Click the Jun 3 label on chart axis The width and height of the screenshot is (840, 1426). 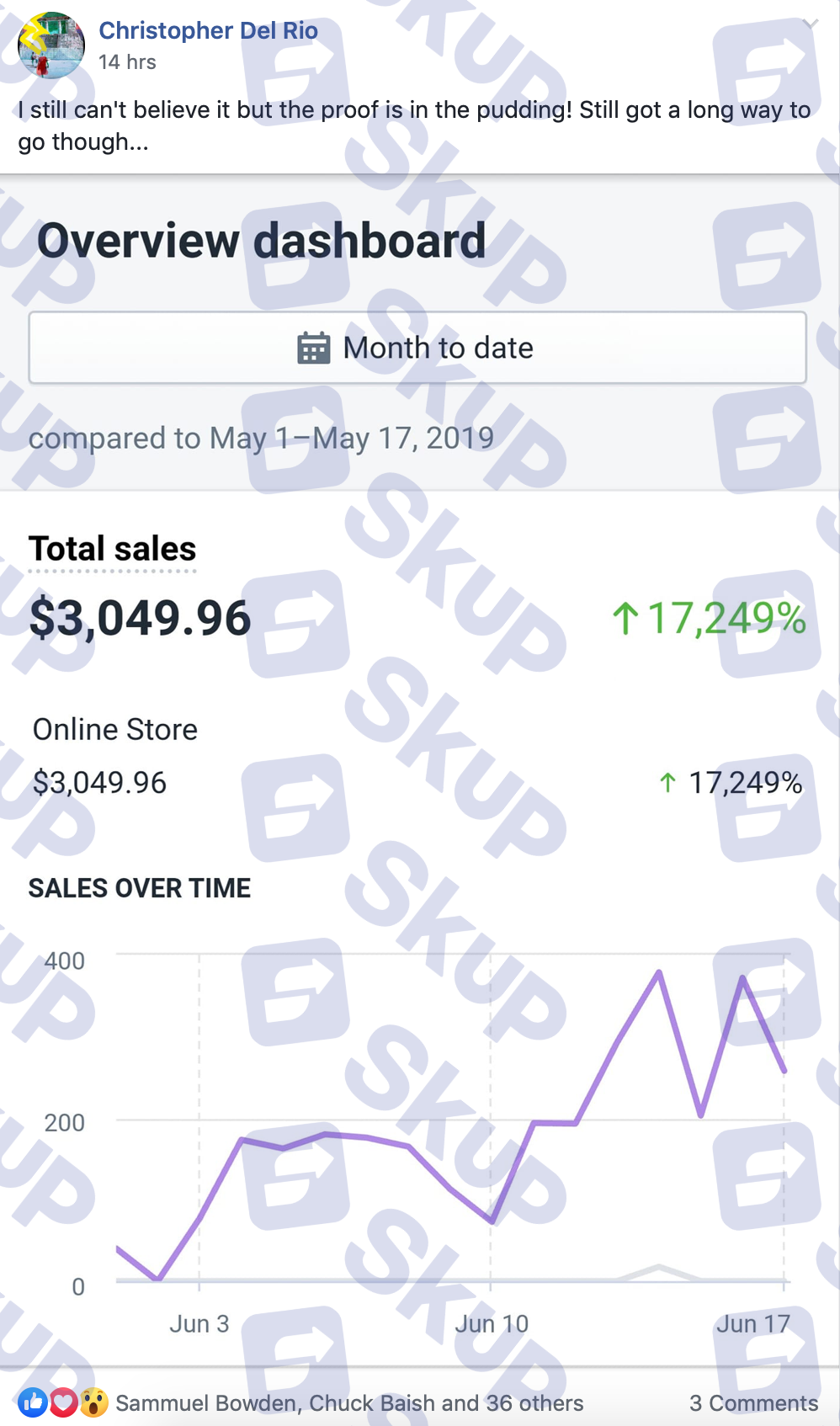click(x=199, y=1323)
